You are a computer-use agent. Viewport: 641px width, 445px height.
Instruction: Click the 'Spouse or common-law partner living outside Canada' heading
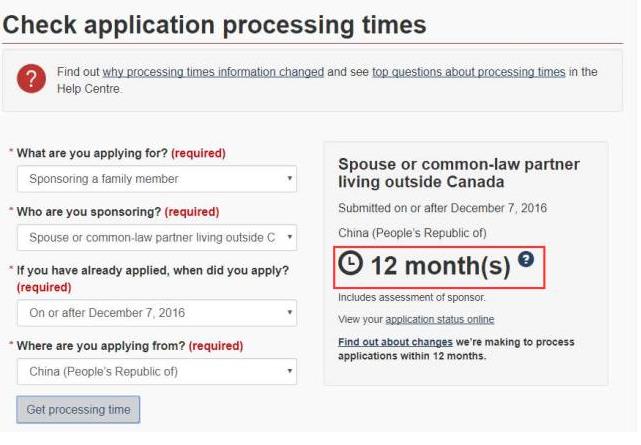(x=459, y=173)
